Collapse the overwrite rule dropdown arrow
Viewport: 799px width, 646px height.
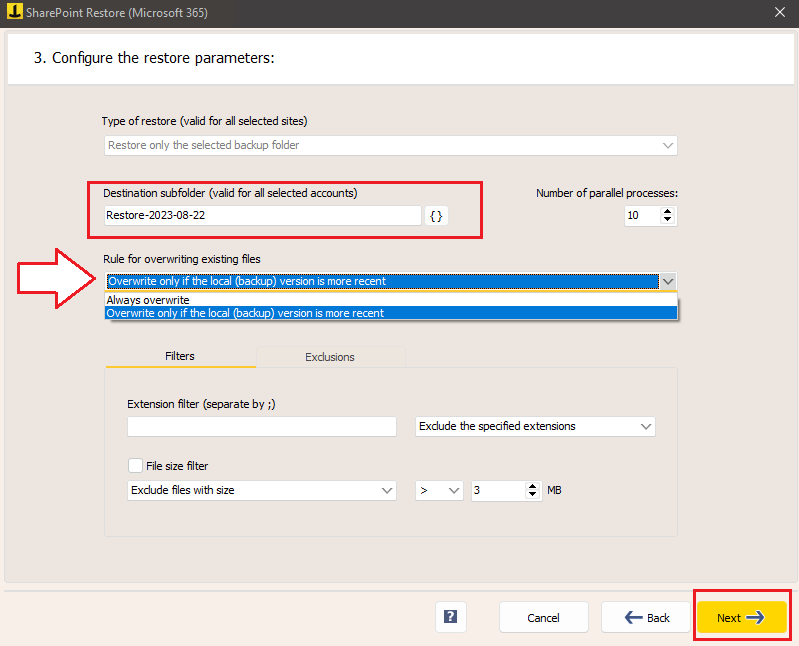669,281
